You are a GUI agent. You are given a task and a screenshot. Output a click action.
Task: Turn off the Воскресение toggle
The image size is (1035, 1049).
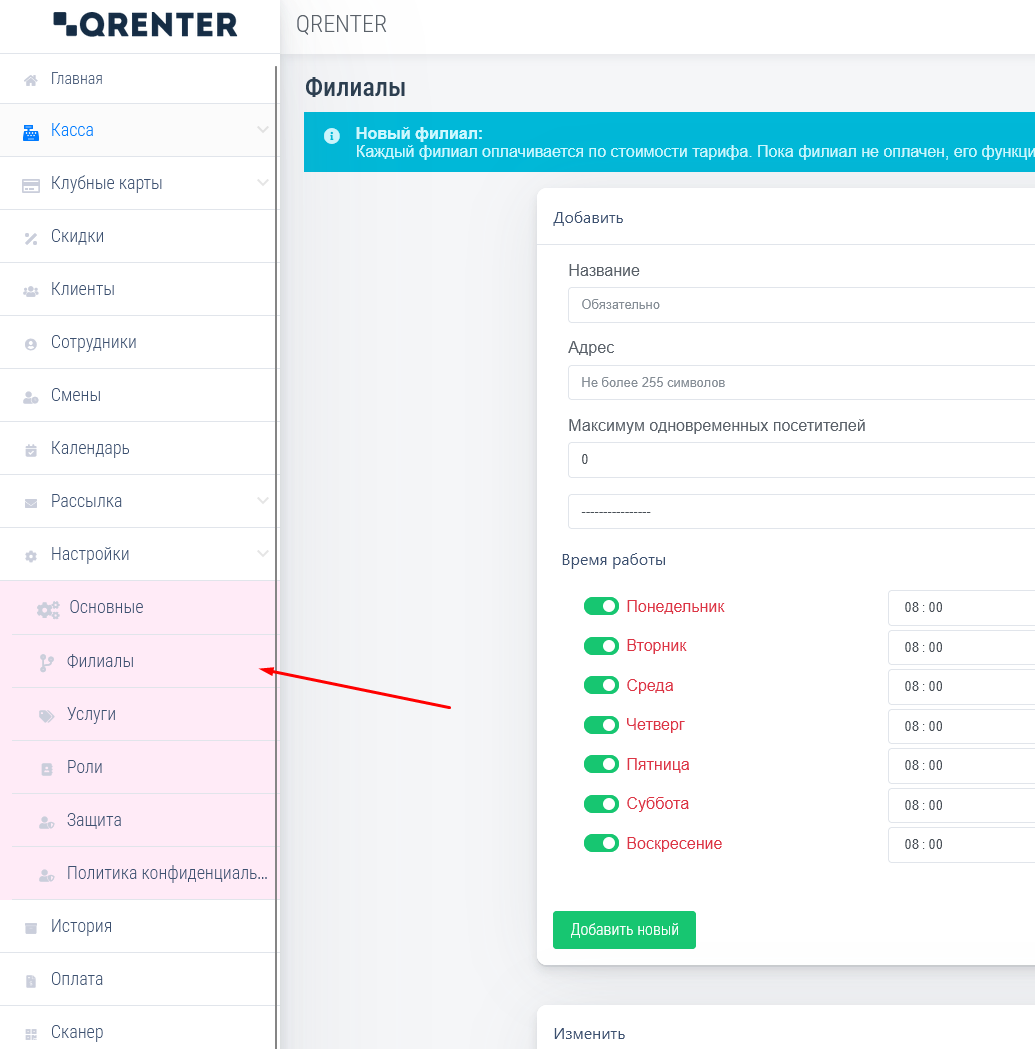pos(601,844)
